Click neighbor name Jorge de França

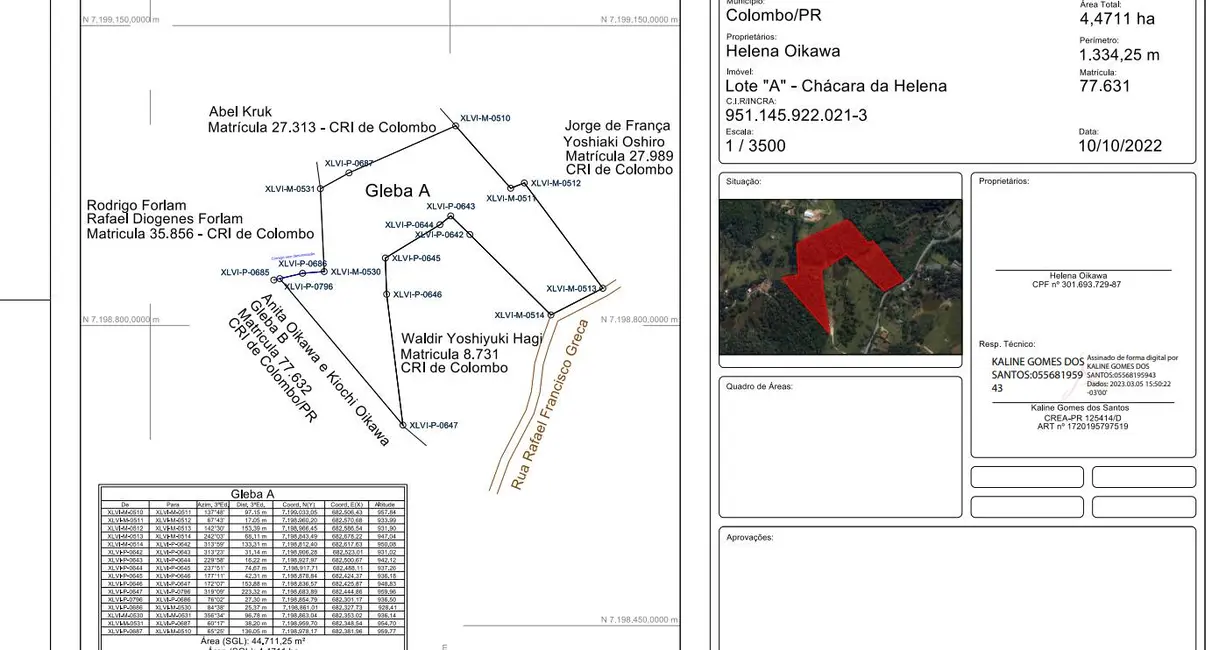click(x=617, y=126)
